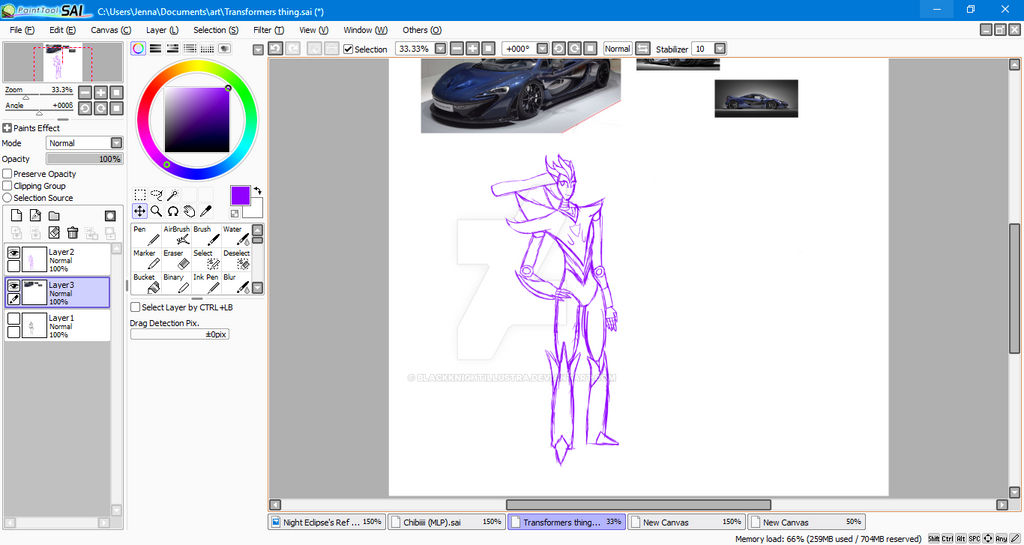Enable Clipping Group checkbox
1024x545 pixels.
(7, 185)
